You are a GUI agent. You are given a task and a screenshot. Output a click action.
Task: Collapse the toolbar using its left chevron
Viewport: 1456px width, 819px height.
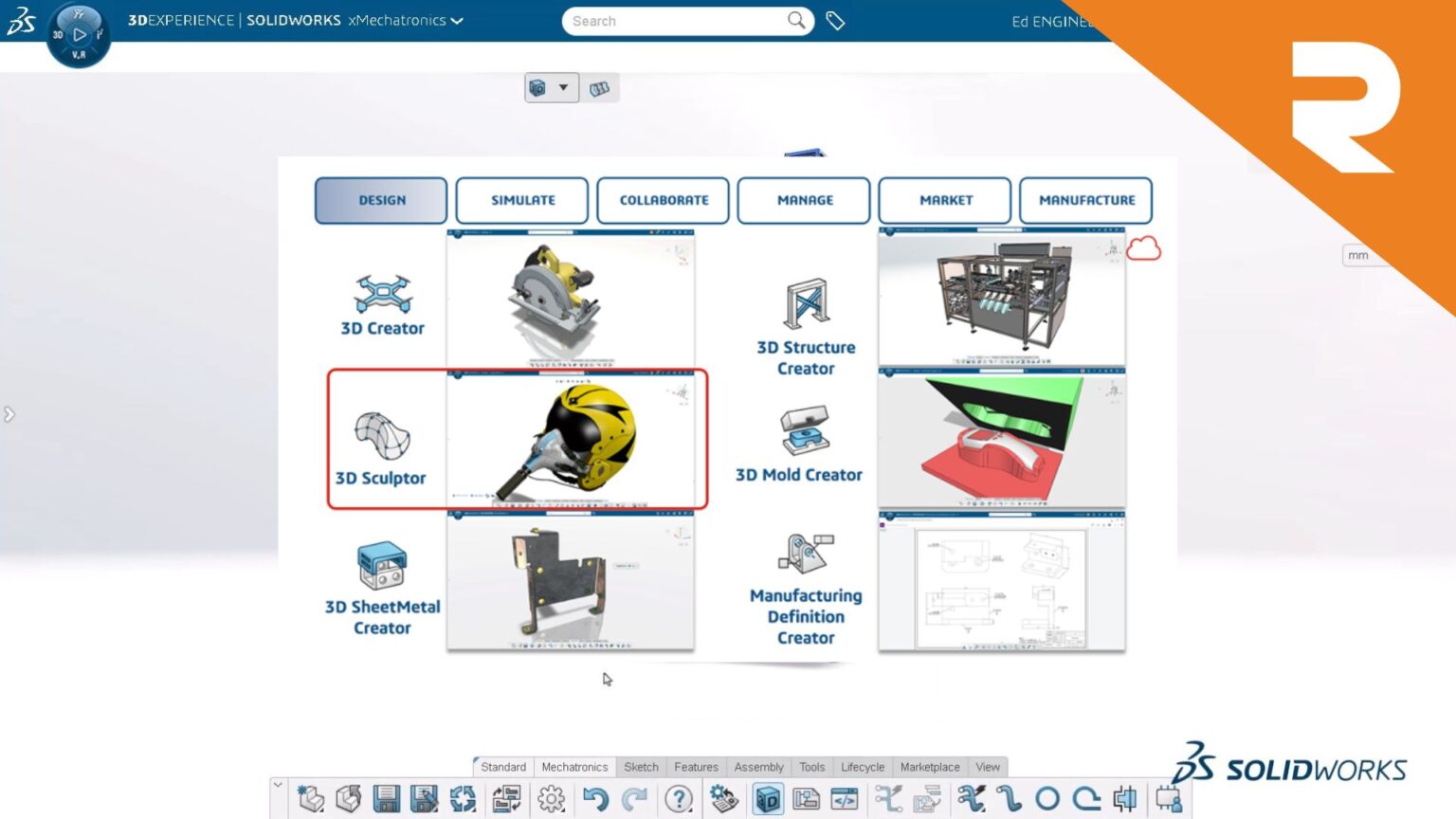click(276, 785)
